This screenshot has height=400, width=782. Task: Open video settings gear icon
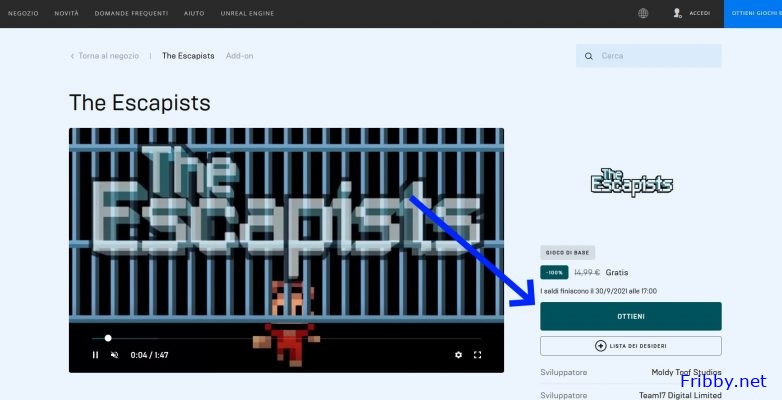(458, 355)
